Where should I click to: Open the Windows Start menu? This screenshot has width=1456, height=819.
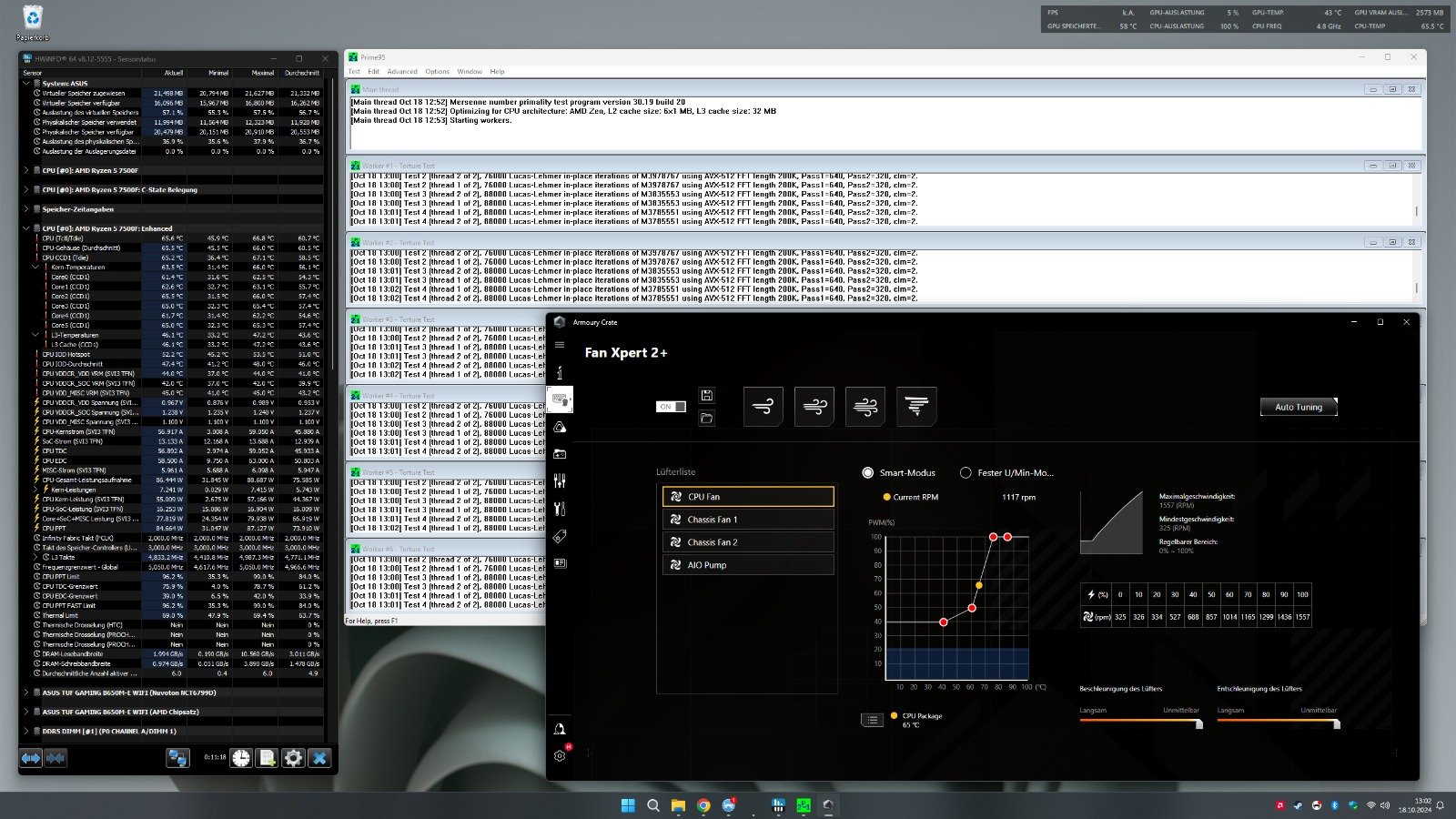coord(628,805)
